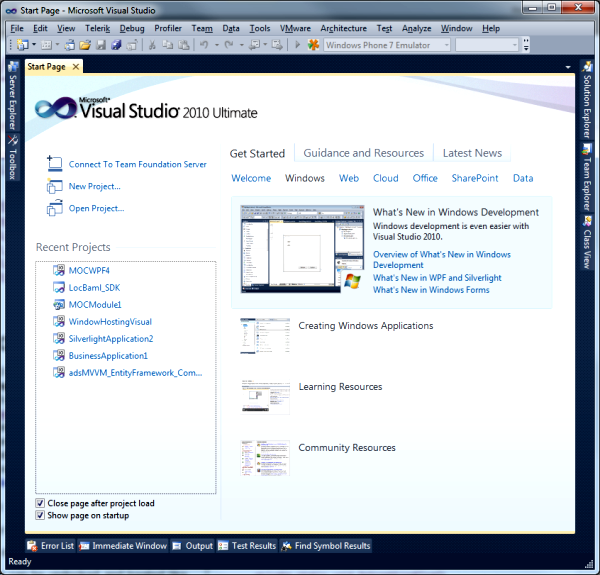Click the Start Debugging play icon
Screen dimensions: 600x575
pyautogui.click(x=297, y=45)
